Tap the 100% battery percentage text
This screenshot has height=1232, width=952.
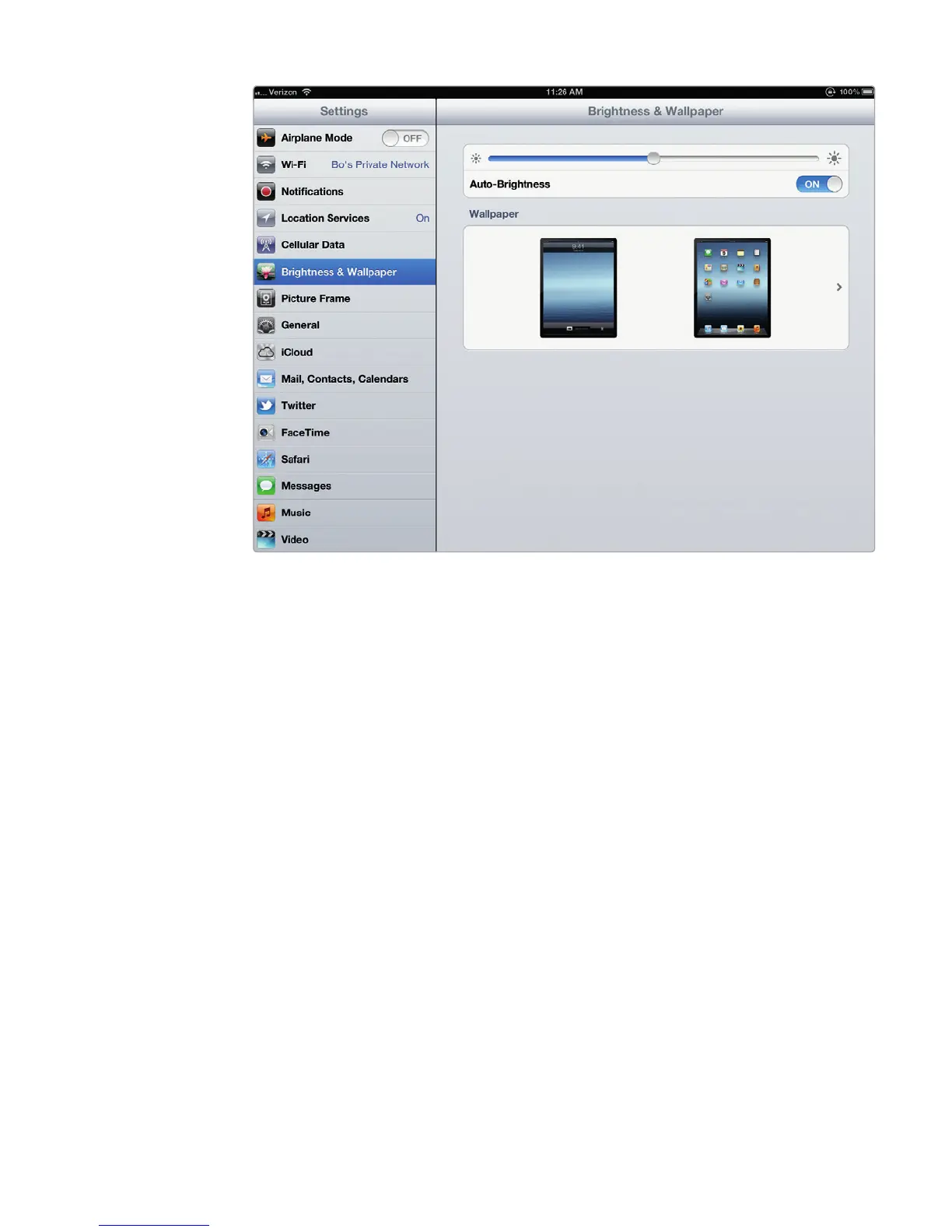click(849, 92)
